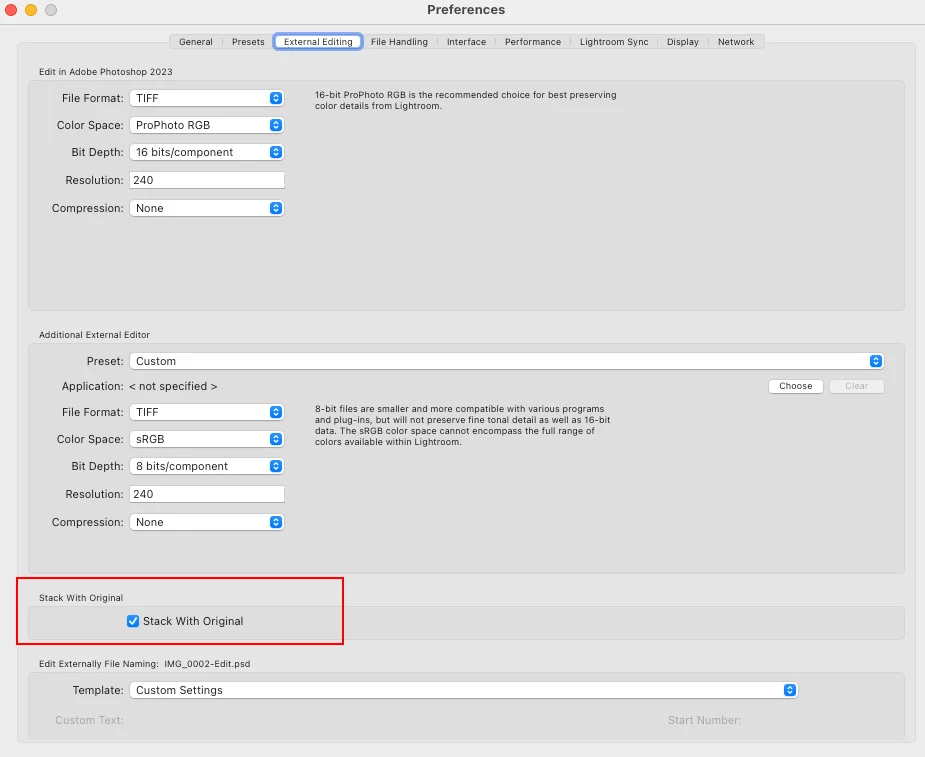Open the 8 bits/component Bit Depth dropdown
Viewport: 925px width, 757px height.
(x=206, y=466)
